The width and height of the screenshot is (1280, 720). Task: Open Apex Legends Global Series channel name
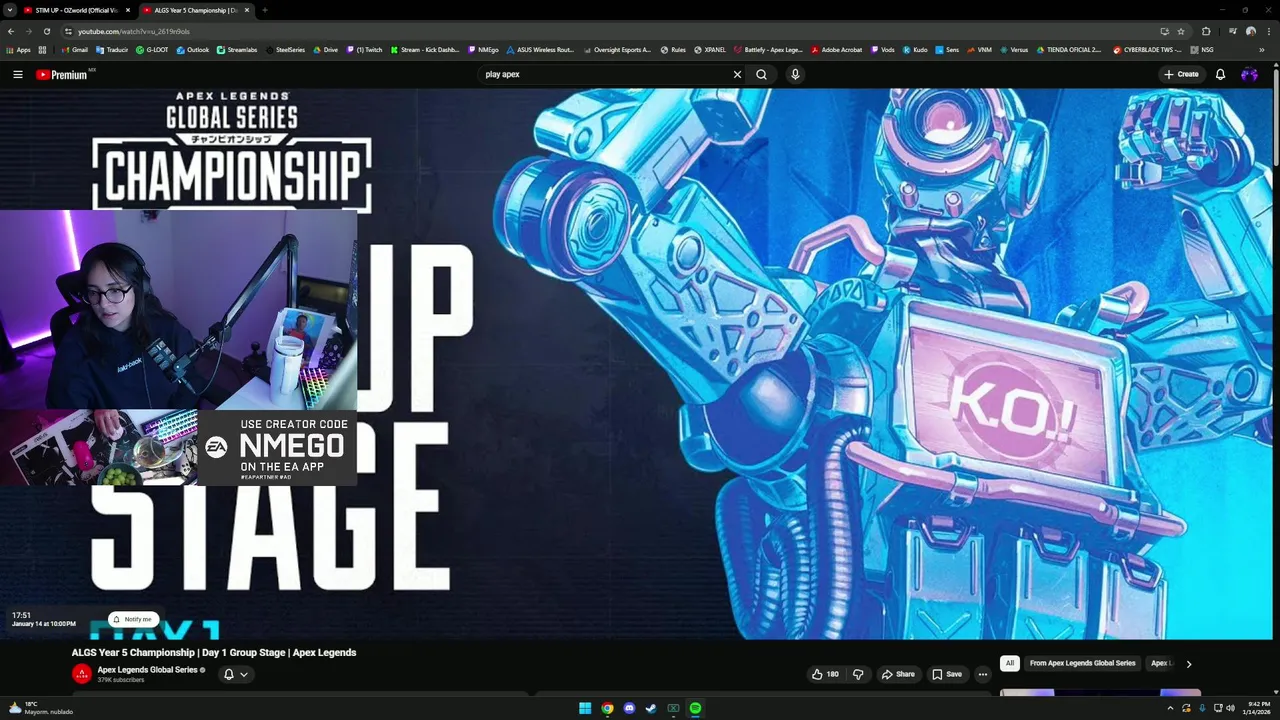pos(147,670)
